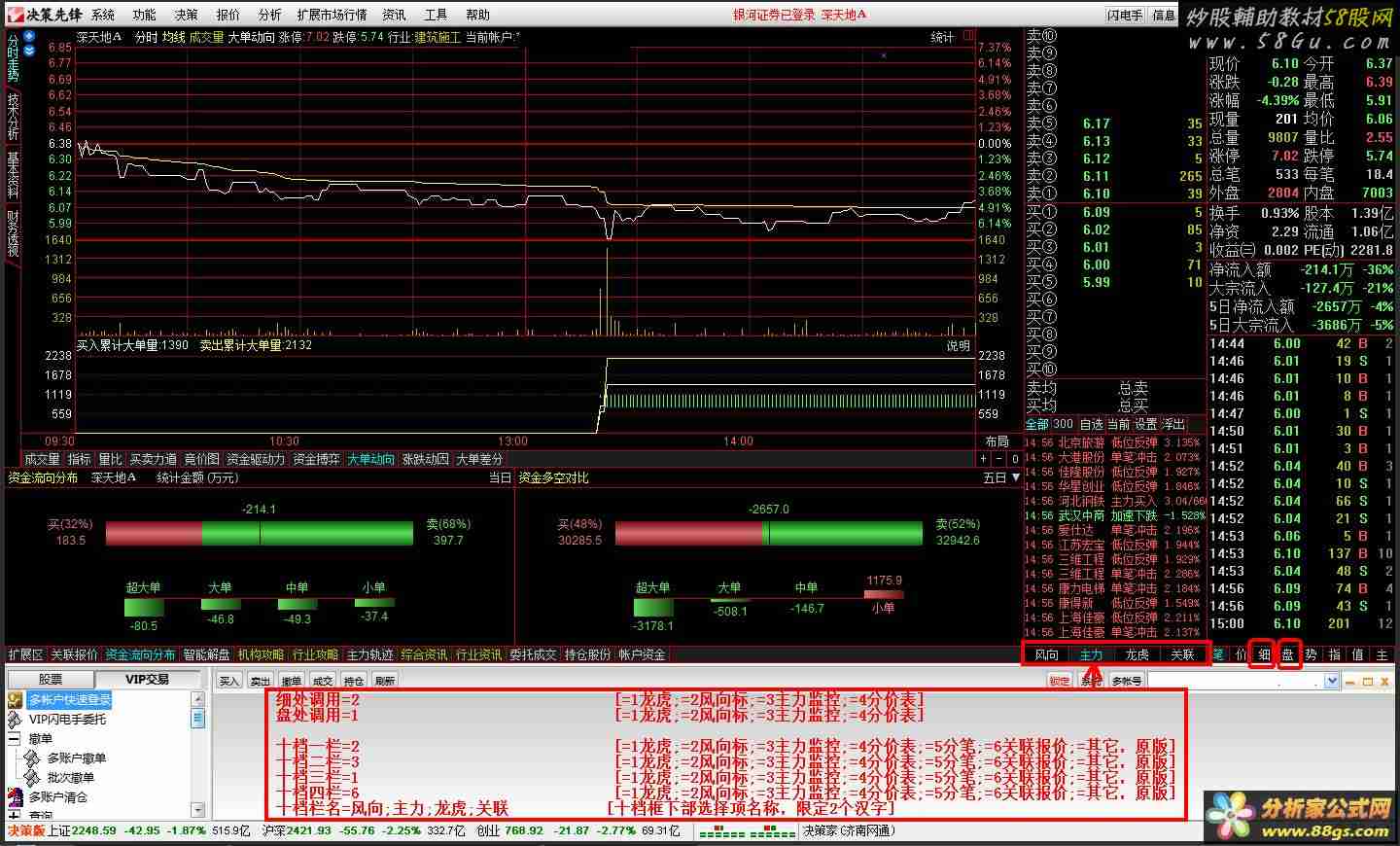Click the 说明 link in big-order panel

click(x=959, y=345)
